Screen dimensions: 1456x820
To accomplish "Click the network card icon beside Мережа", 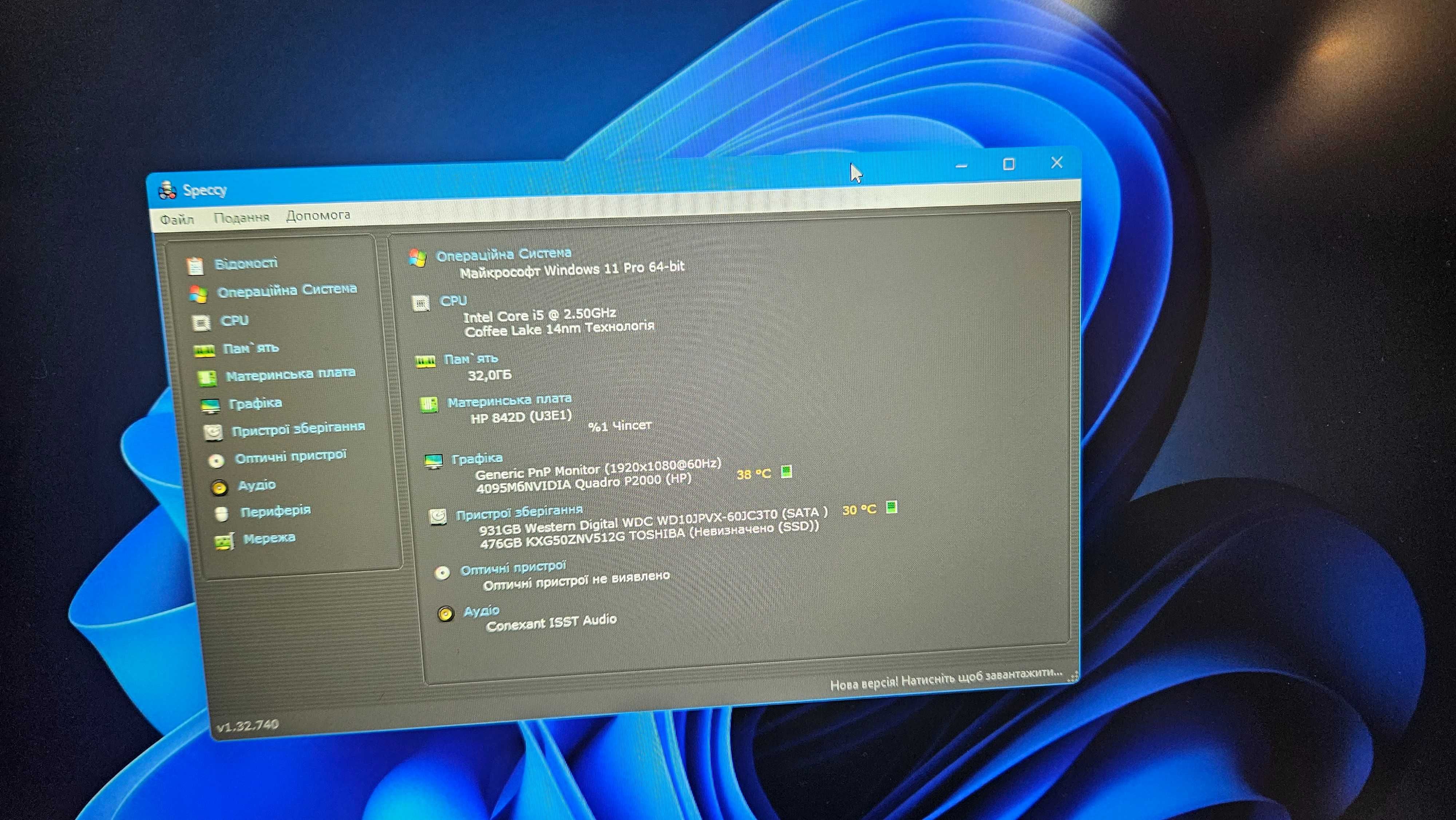I will click(224, 542).
